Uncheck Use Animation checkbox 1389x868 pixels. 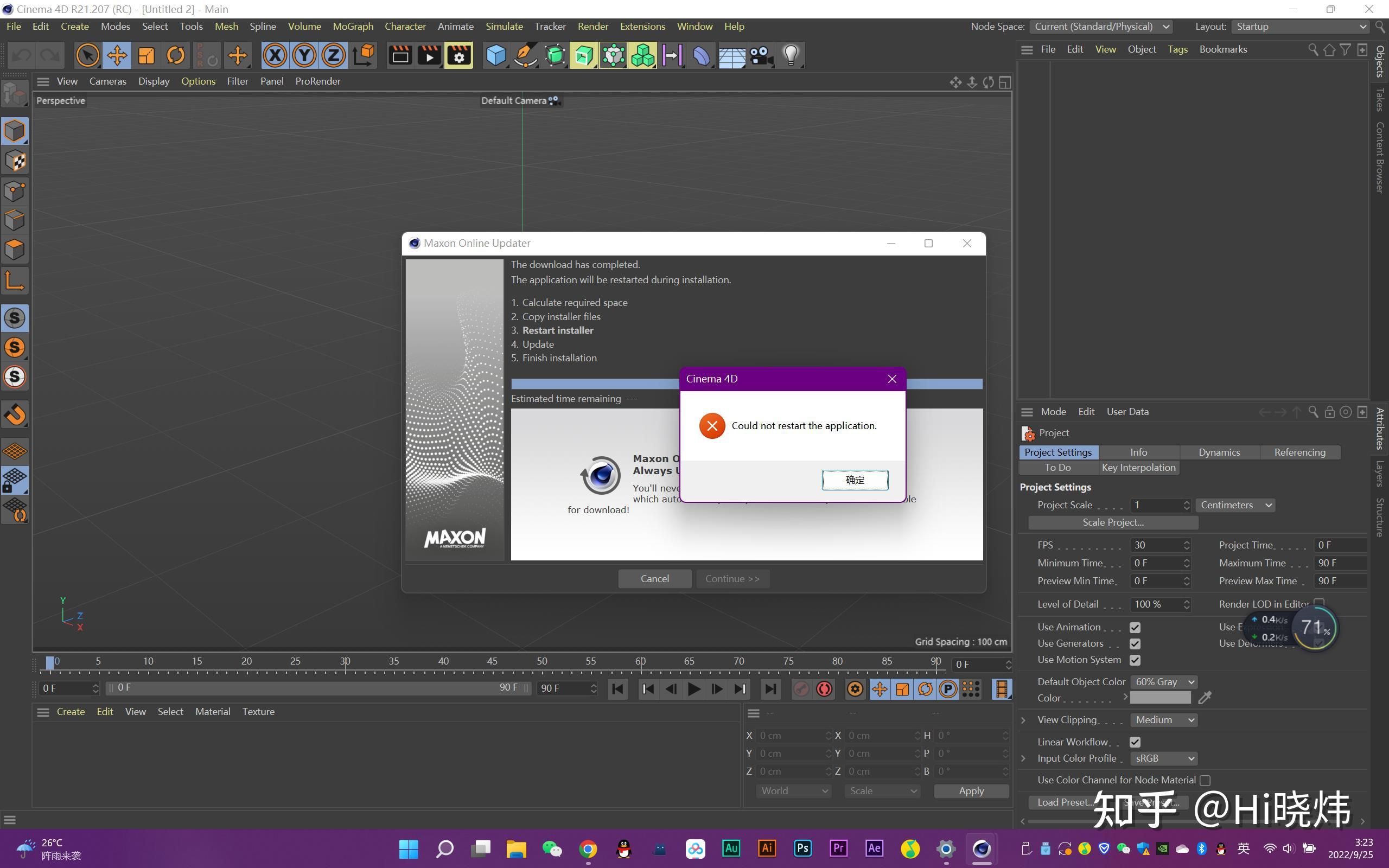coord(1135,628)
